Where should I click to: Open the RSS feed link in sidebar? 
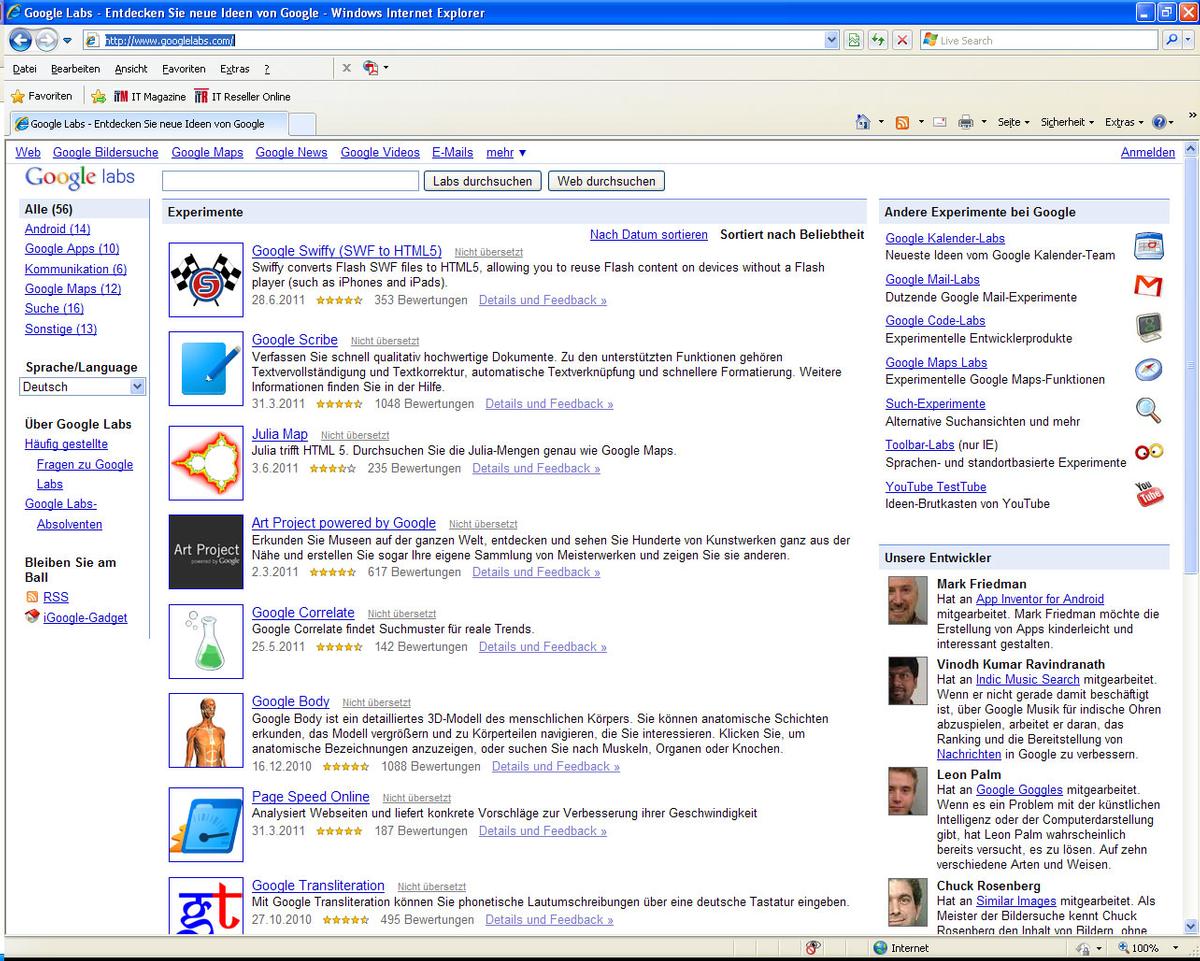coord(56,597)
